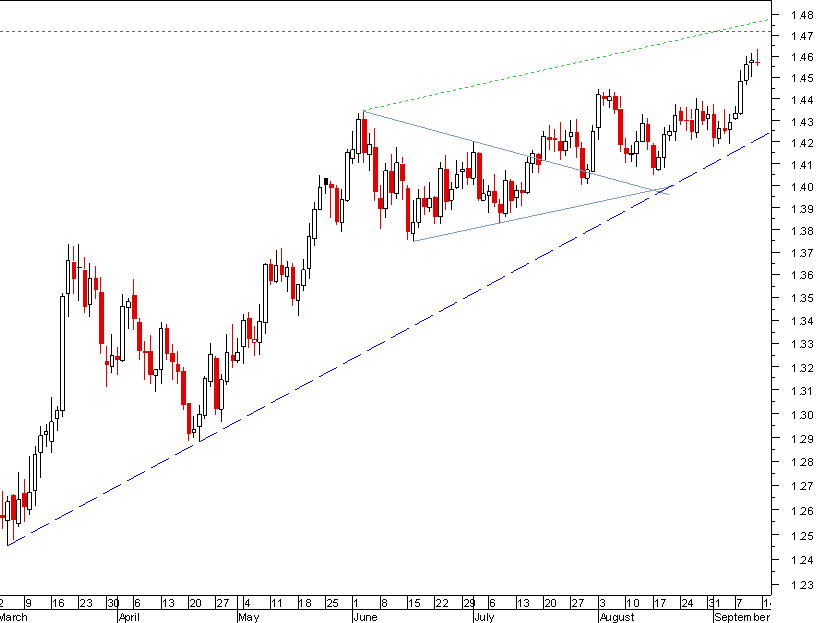Click the September month label
The height and width of the screenshot is (623, 817).
click(x=742, y=617)
